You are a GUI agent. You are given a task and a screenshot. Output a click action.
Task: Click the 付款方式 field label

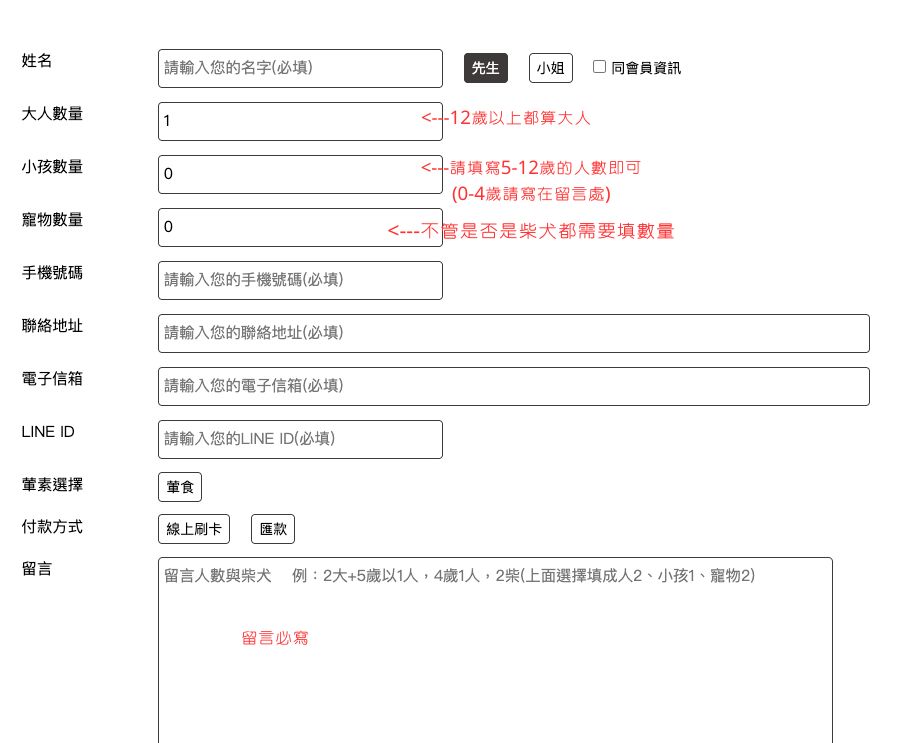(x=52, y=526)
